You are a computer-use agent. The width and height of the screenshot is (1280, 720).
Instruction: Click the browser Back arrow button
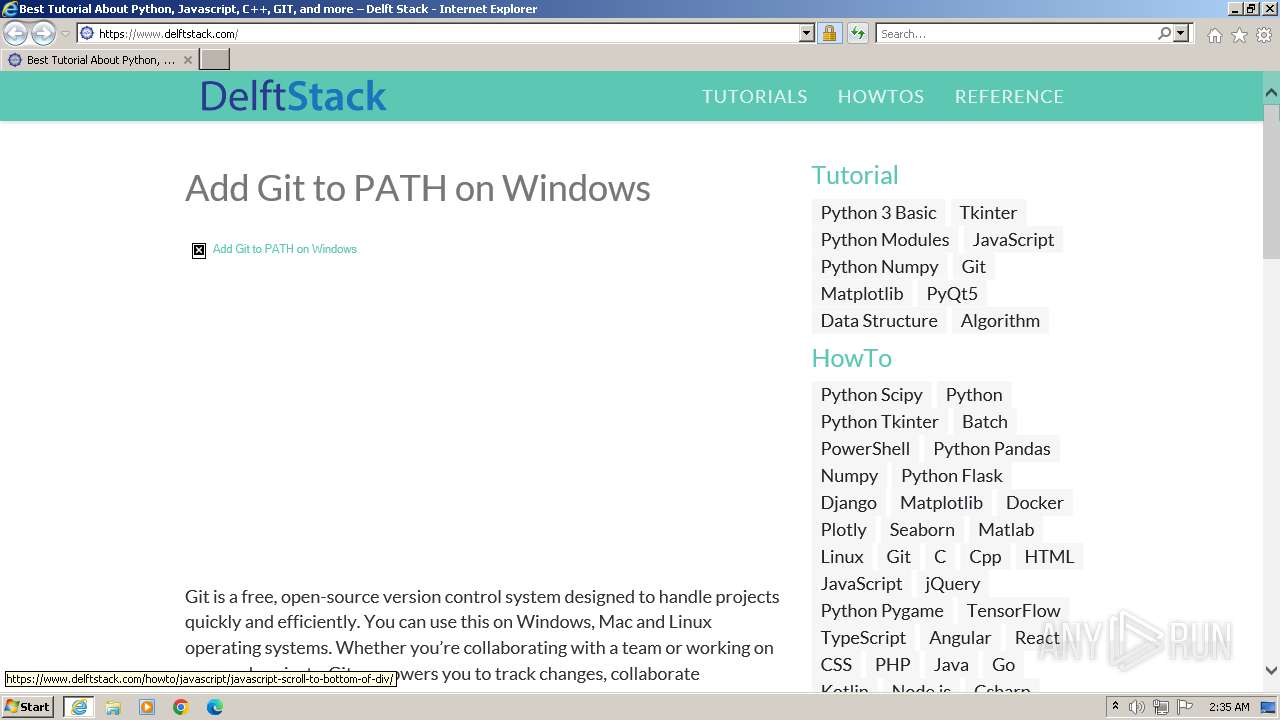(x=16, y=33)
